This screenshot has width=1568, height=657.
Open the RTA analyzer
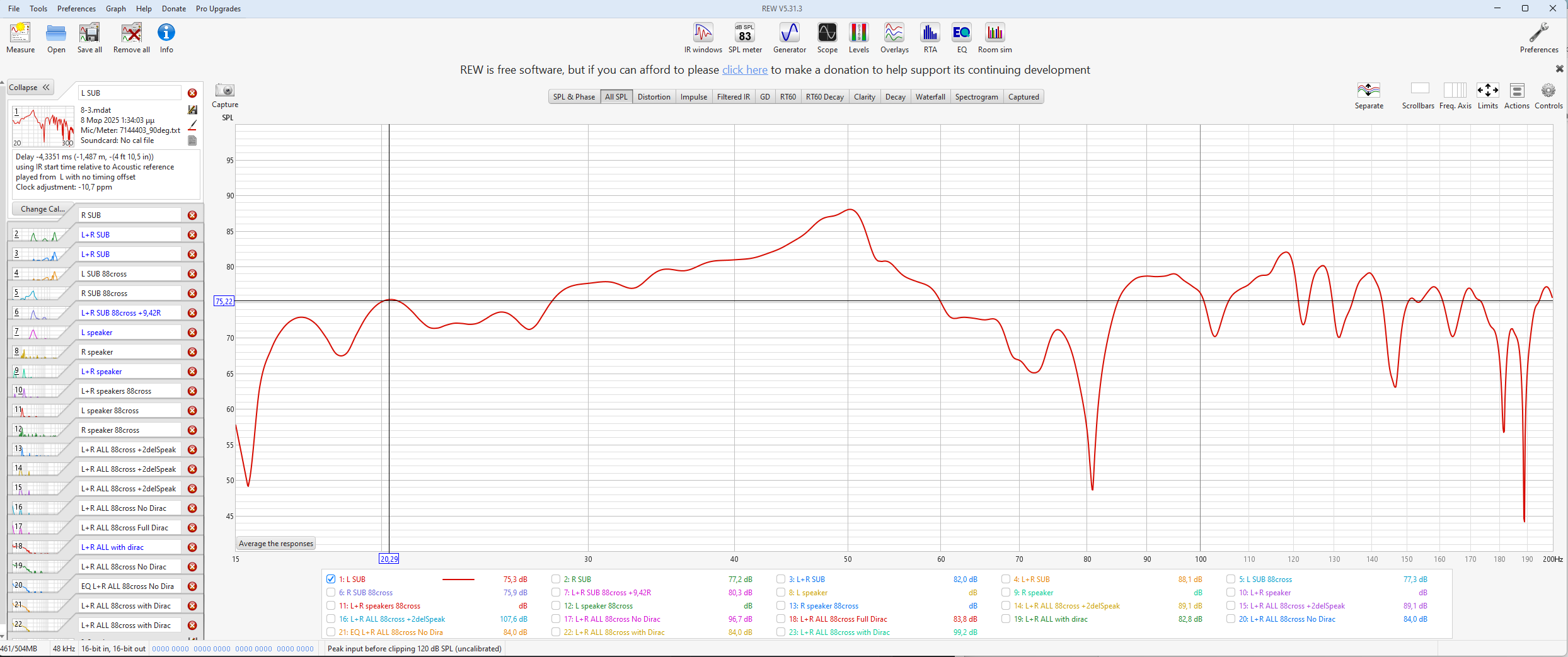point(930,38)
